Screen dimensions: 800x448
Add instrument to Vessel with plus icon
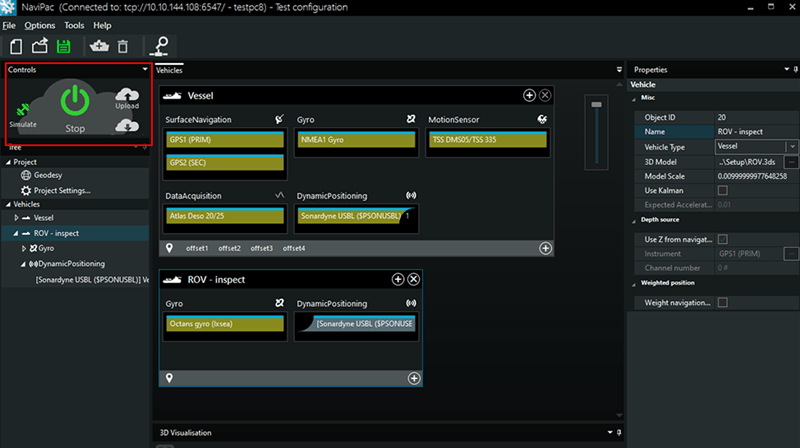coord(529,95)
